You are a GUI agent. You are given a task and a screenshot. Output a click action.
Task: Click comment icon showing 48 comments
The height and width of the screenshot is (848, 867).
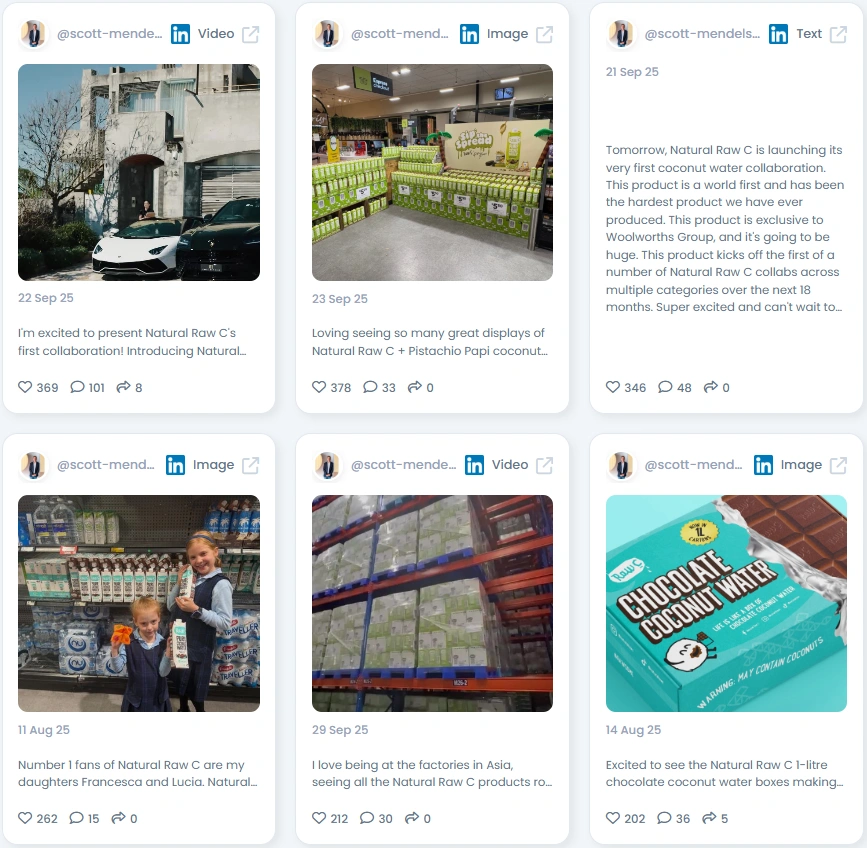point(665,387)
